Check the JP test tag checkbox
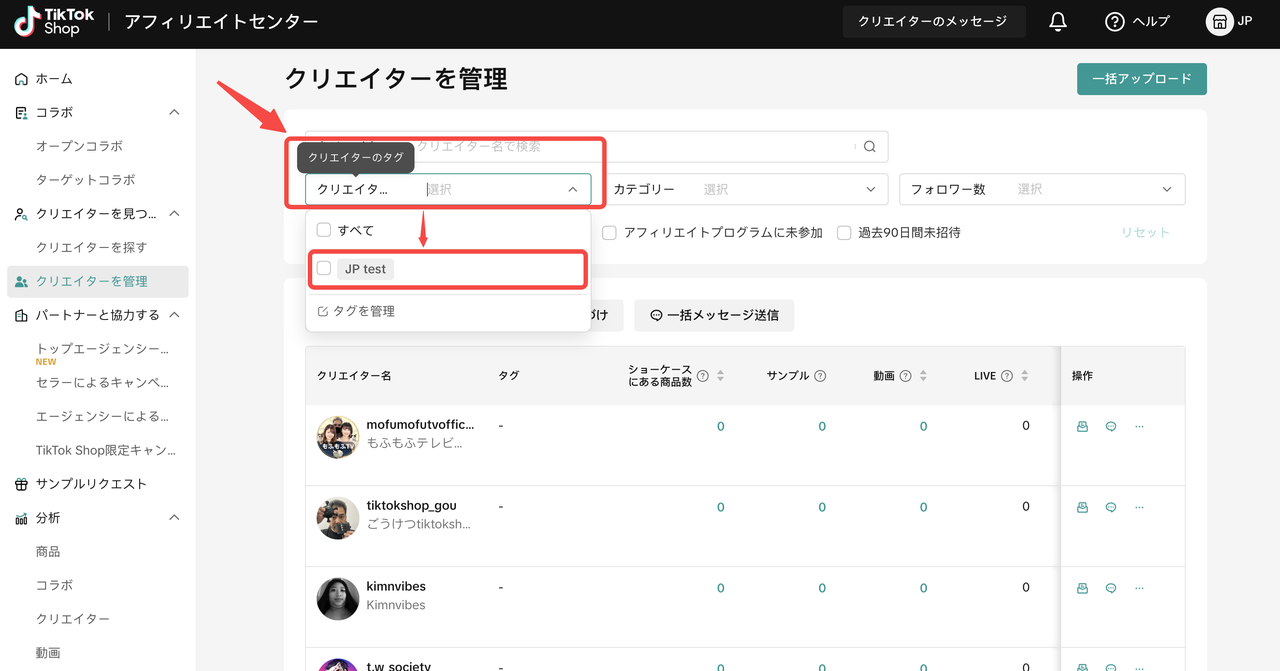This screenshot has width=1280, height=671. coord(324,268)
